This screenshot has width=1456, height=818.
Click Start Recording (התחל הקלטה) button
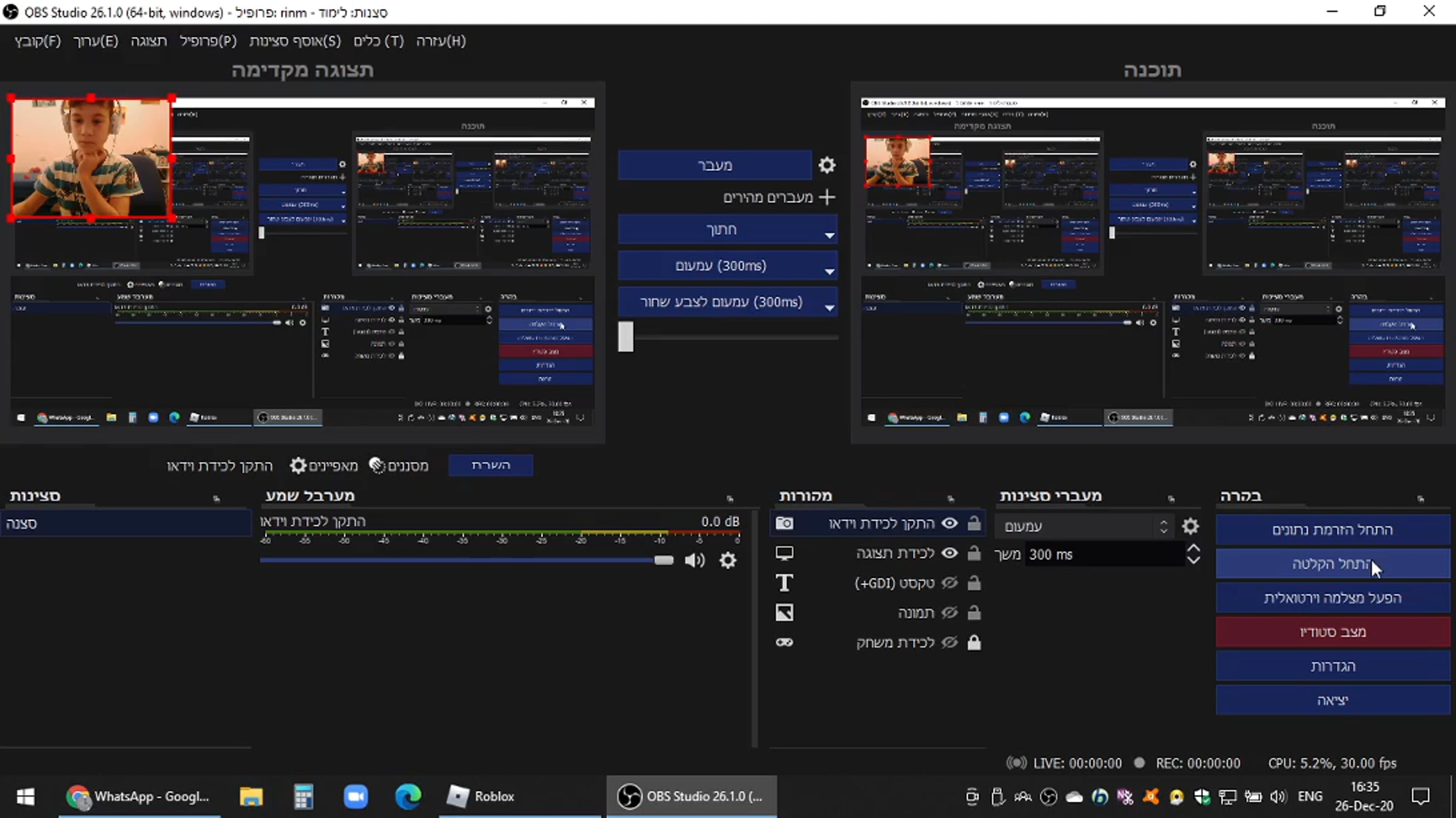point(1332,564)
